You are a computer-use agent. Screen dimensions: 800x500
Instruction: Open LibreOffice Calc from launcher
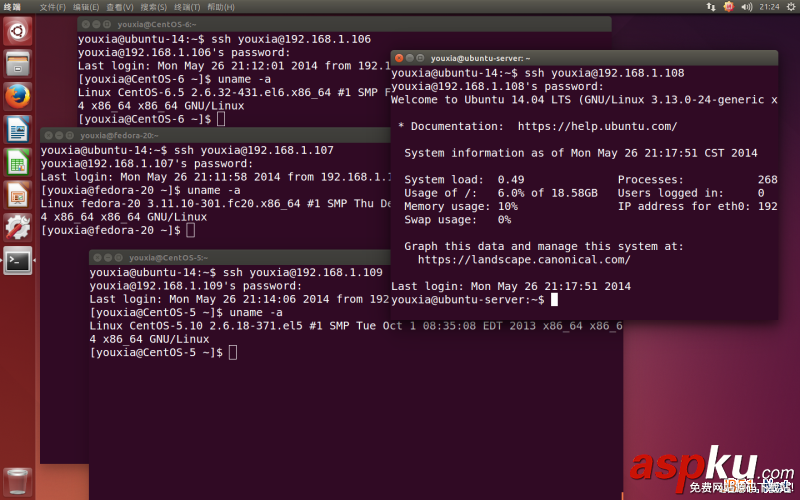click(x=18, y=163)
